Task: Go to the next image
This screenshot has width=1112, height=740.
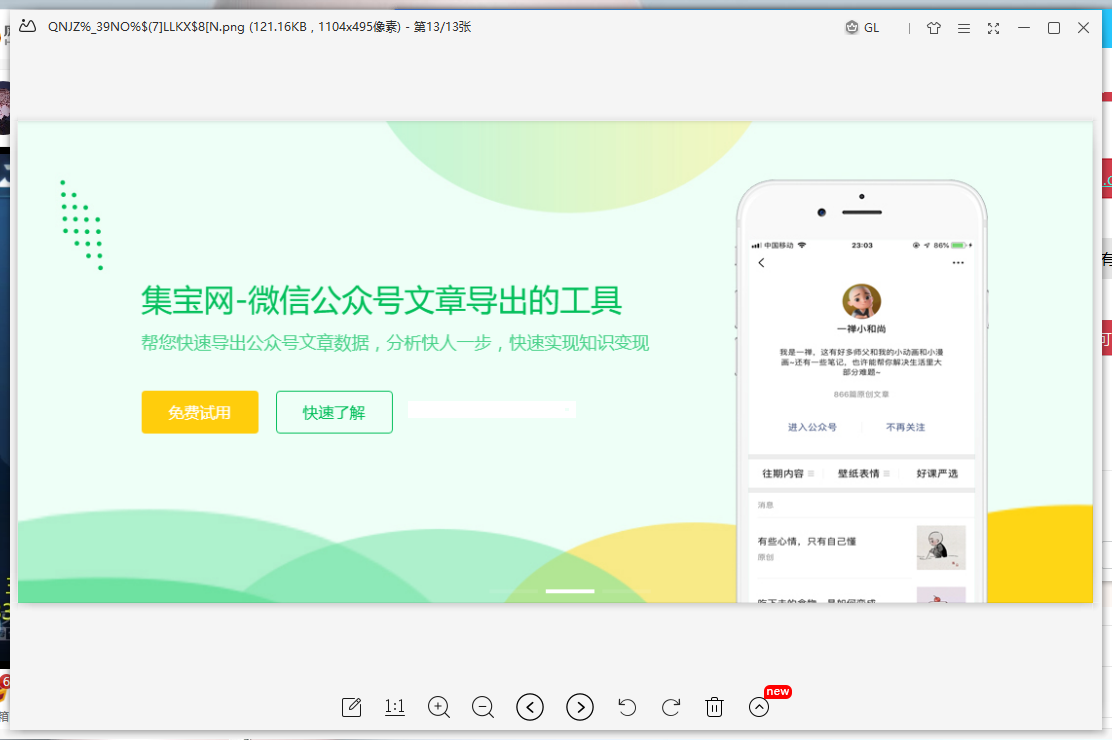Action: (580, 707)
